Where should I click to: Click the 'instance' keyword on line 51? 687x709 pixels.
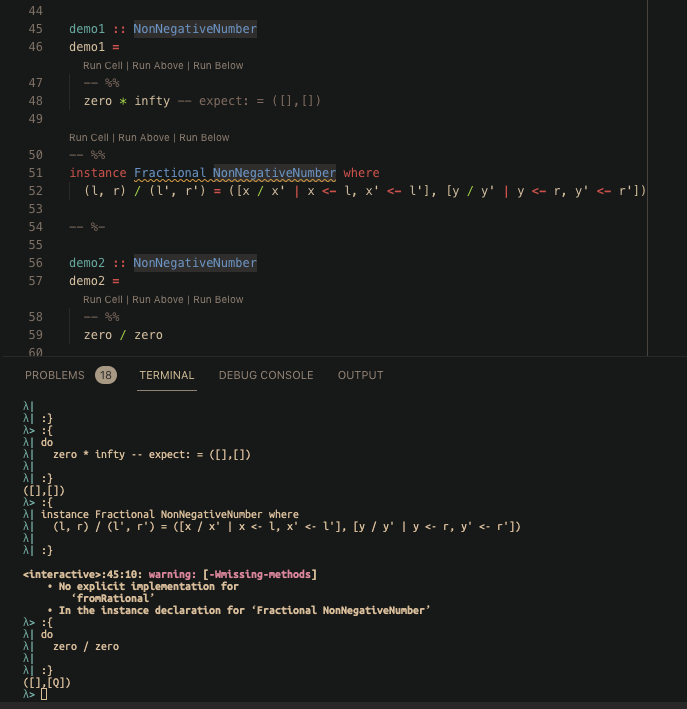[x=98, y=173]
